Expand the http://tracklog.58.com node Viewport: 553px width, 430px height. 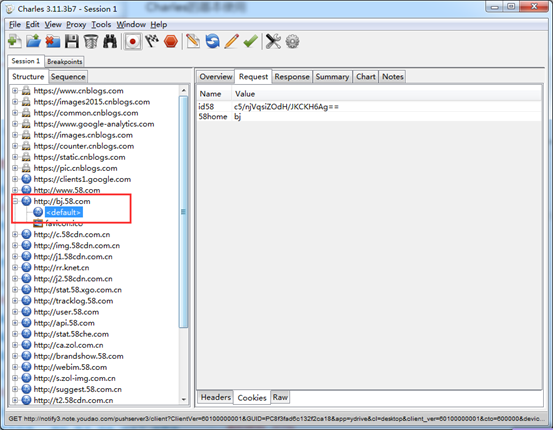point(15,301)
